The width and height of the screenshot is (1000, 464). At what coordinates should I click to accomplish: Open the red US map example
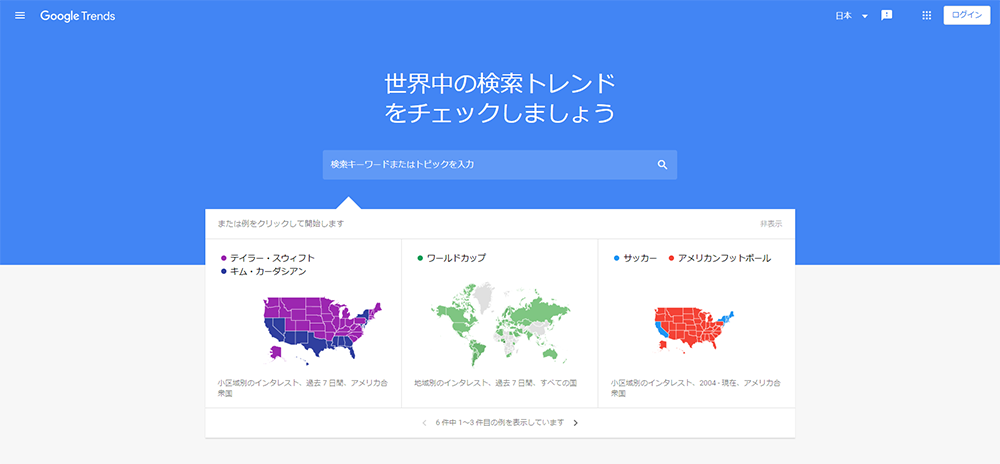click(694, 330)
